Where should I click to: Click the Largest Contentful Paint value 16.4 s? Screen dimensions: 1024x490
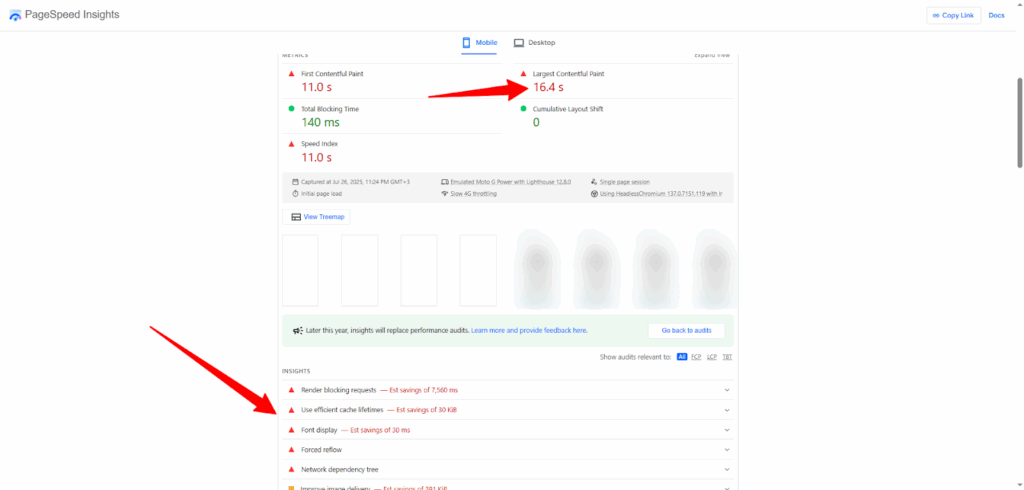click(x=548, y=87)
